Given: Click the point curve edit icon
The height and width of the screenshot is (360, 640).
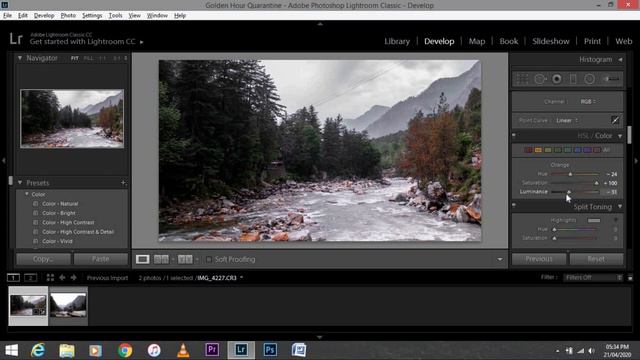Looking at the screenshot, I should tap(615, 120).
